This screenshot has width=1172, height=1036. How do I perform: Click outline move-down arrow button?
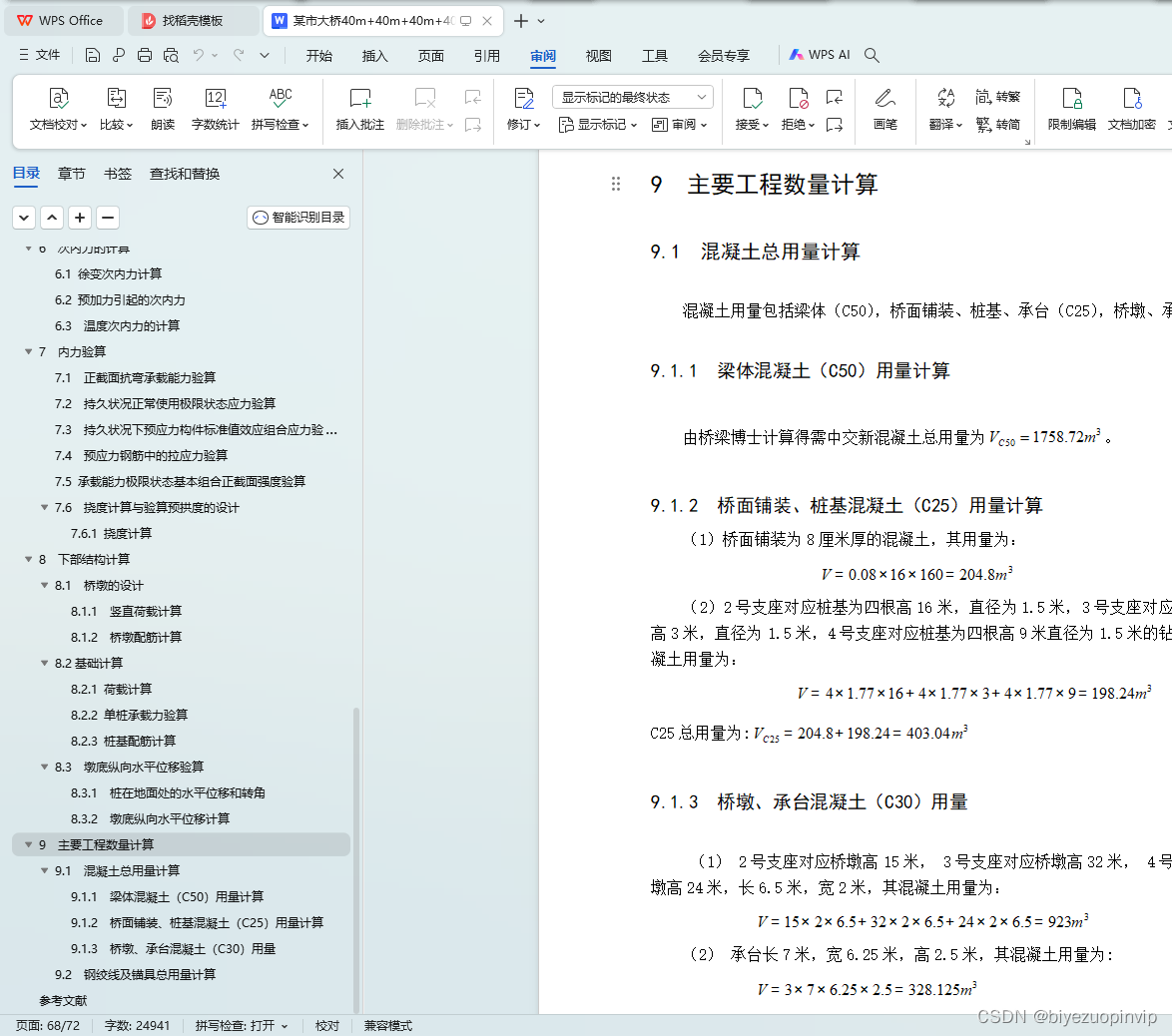click(24, 218)
